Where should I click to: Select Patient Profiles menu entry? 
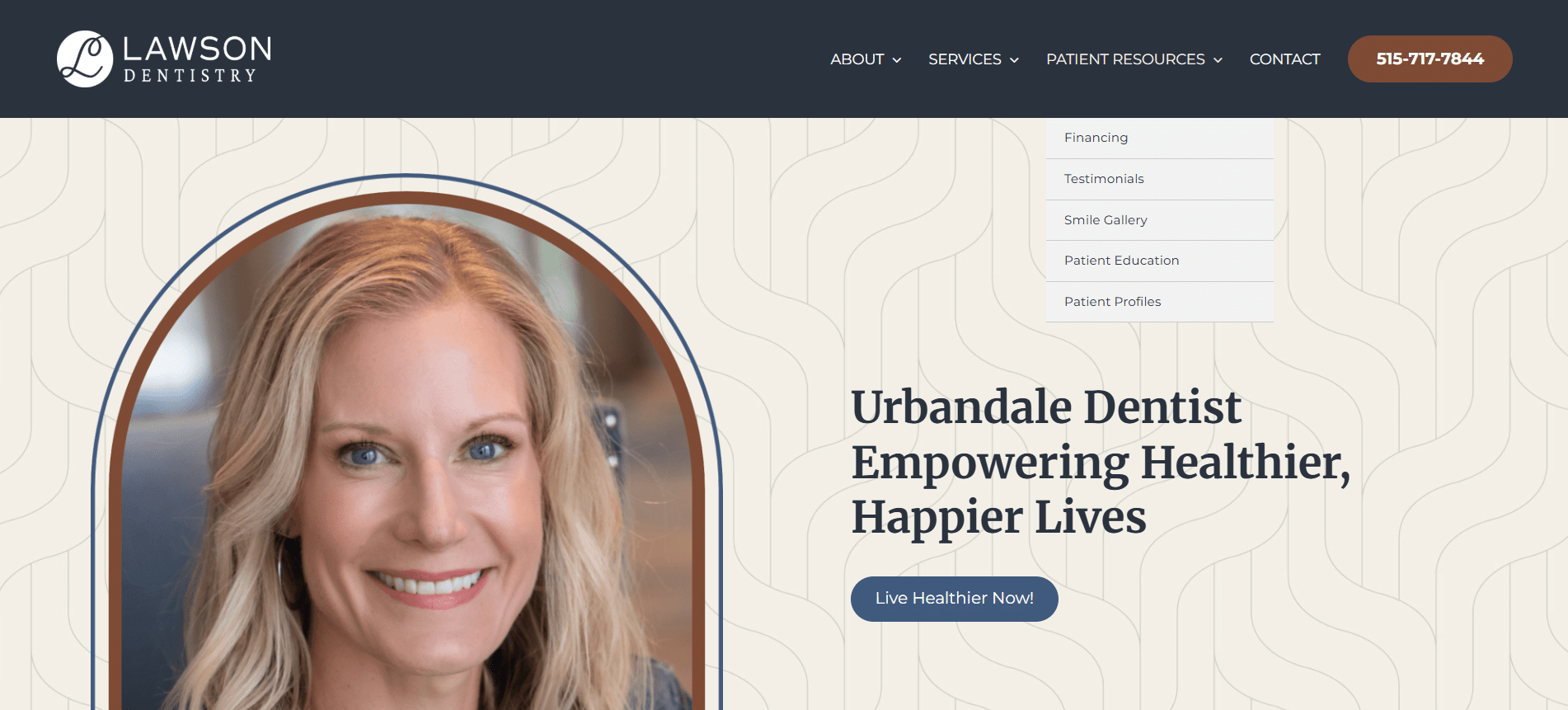[x=1159, y=302]
